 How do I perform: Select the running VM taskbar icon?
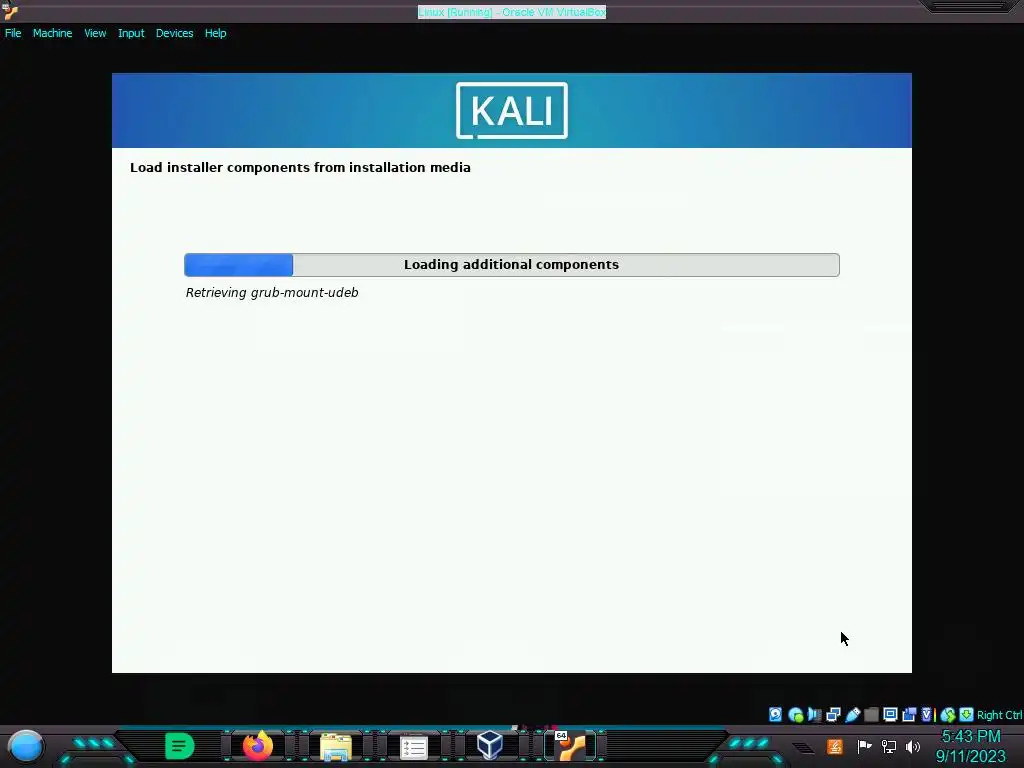click(571, 746)
